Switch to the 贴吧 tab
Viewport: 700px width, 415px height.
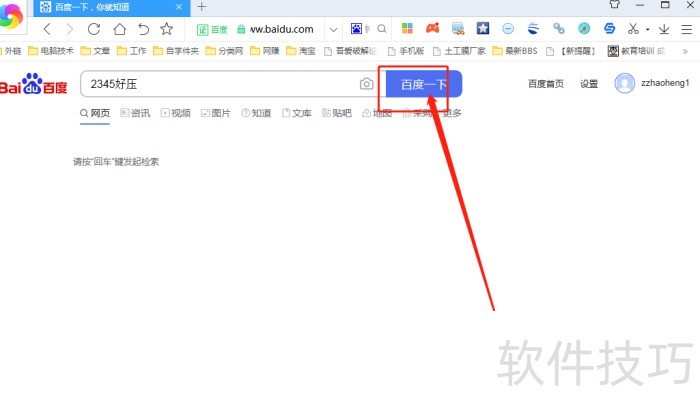[337, 113]
